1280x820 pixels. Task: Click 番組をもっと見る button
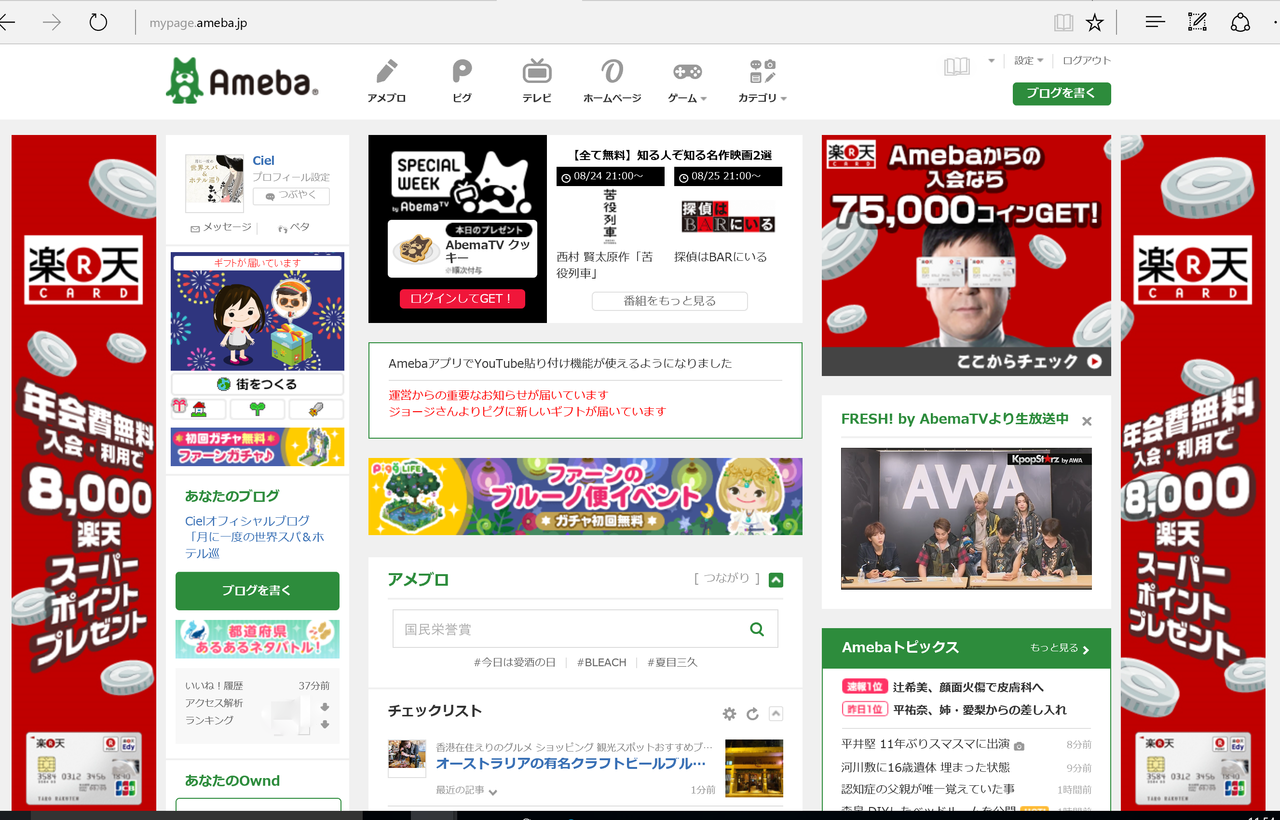pyautogui.click(x=669, y=301)
